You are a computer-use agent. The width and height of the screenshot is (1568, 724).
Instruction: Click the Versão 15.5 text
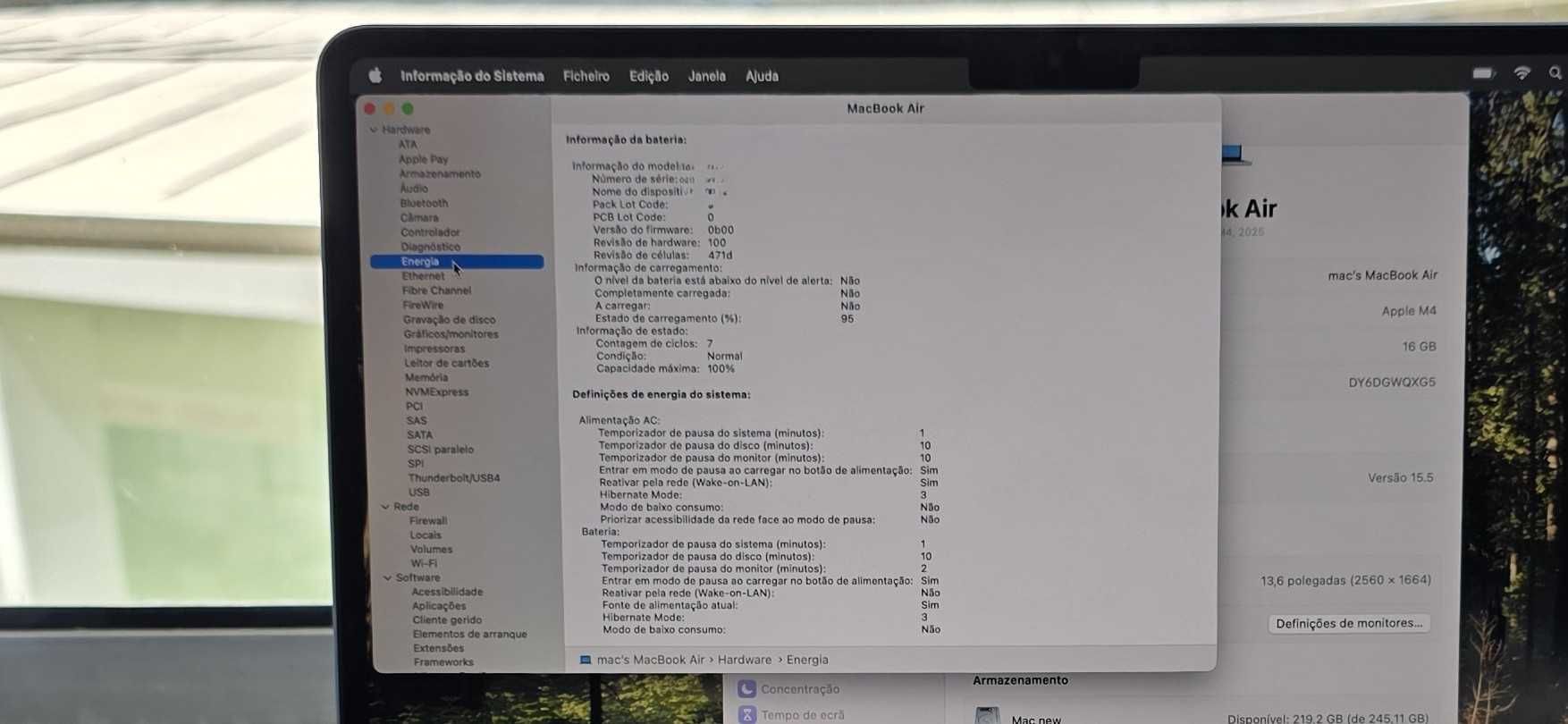click(1401, 478)
